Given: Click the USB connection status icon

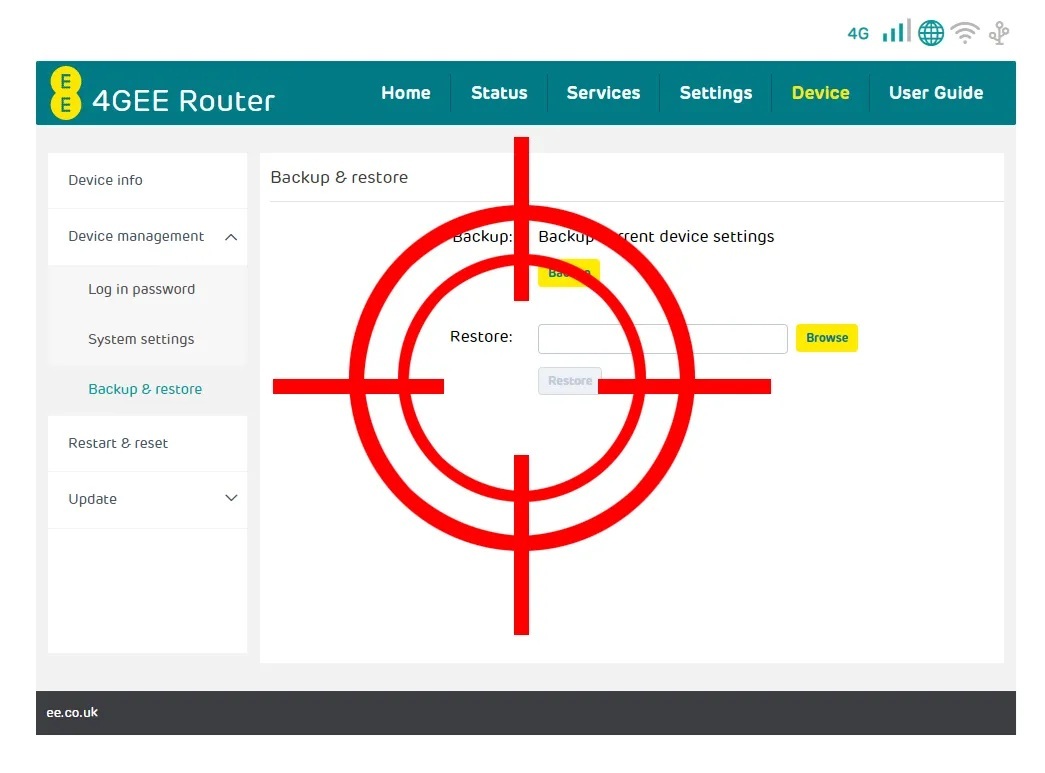Looking at the screenshot, I should coord(998,32).
